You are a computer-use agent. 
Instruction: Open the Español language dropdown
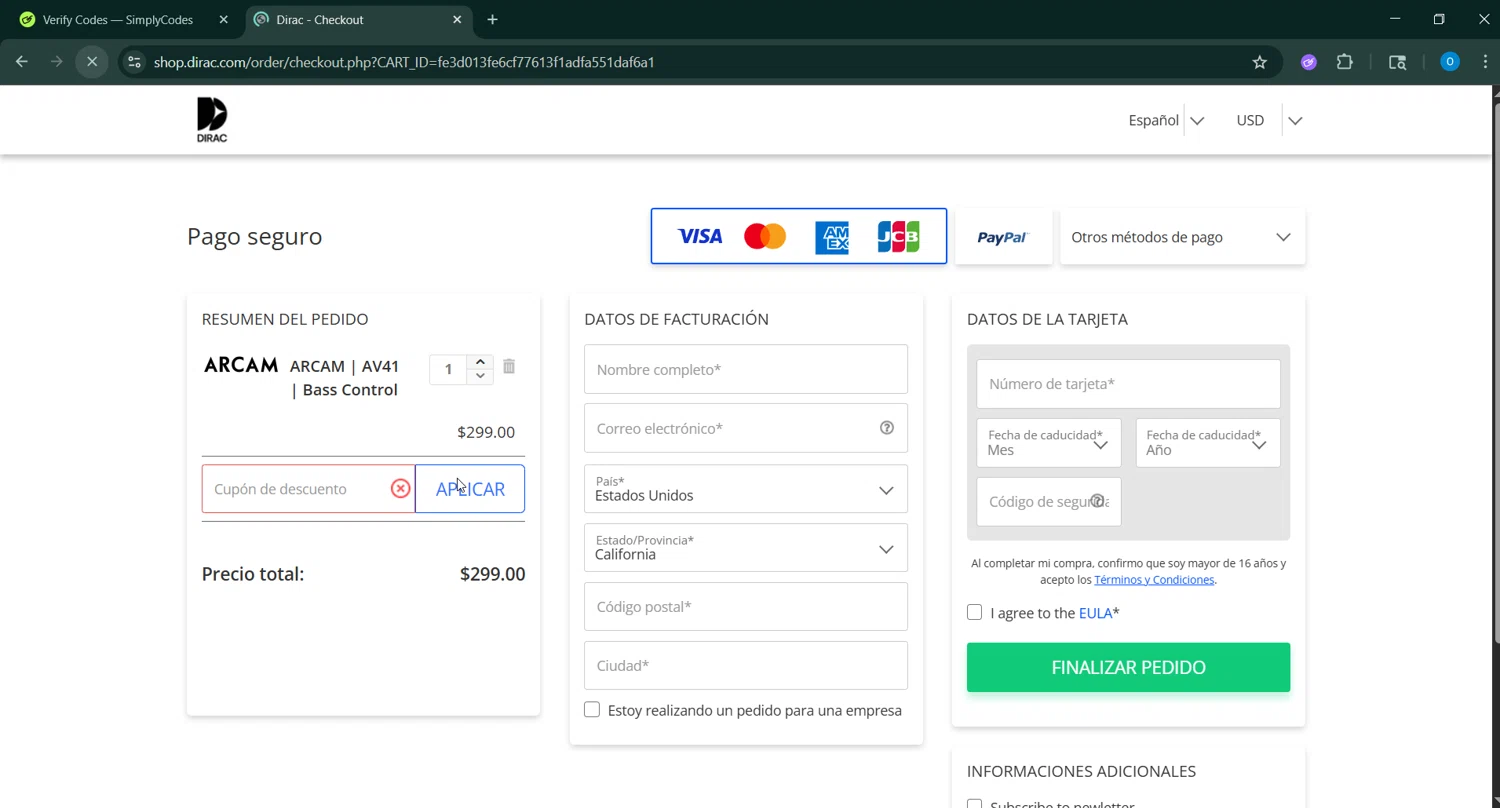(x=1166, y=120)
